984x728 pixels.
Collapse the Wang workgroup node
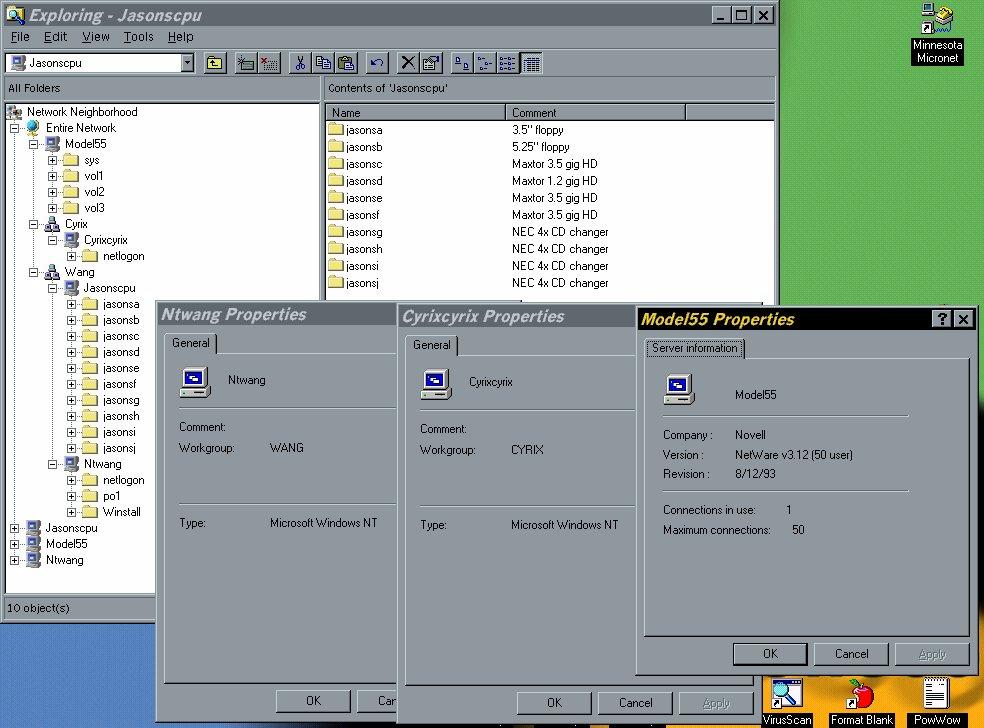34,272
